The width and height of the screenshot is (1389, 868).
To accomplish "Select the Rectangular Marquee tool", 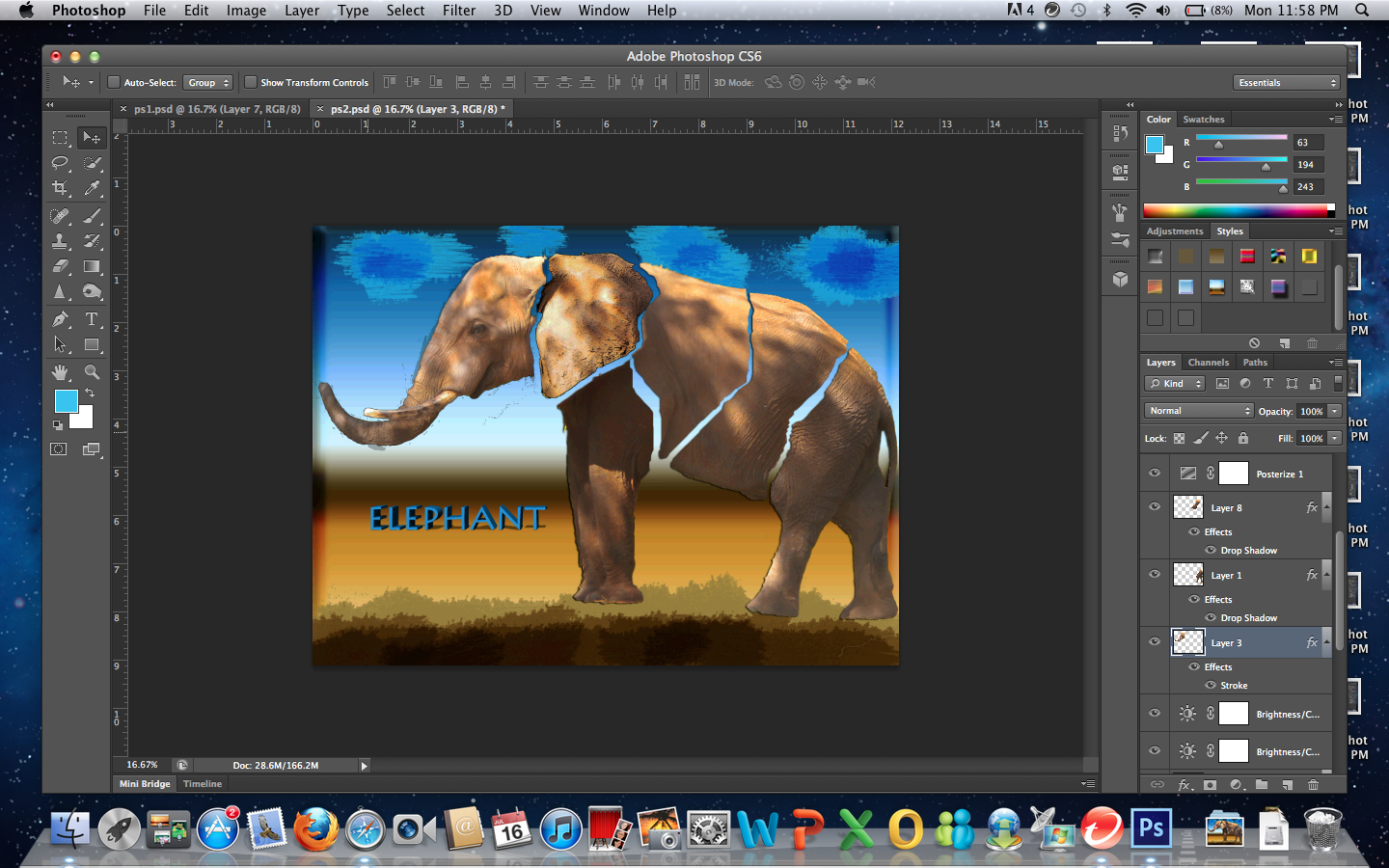I will coord(60,138).
